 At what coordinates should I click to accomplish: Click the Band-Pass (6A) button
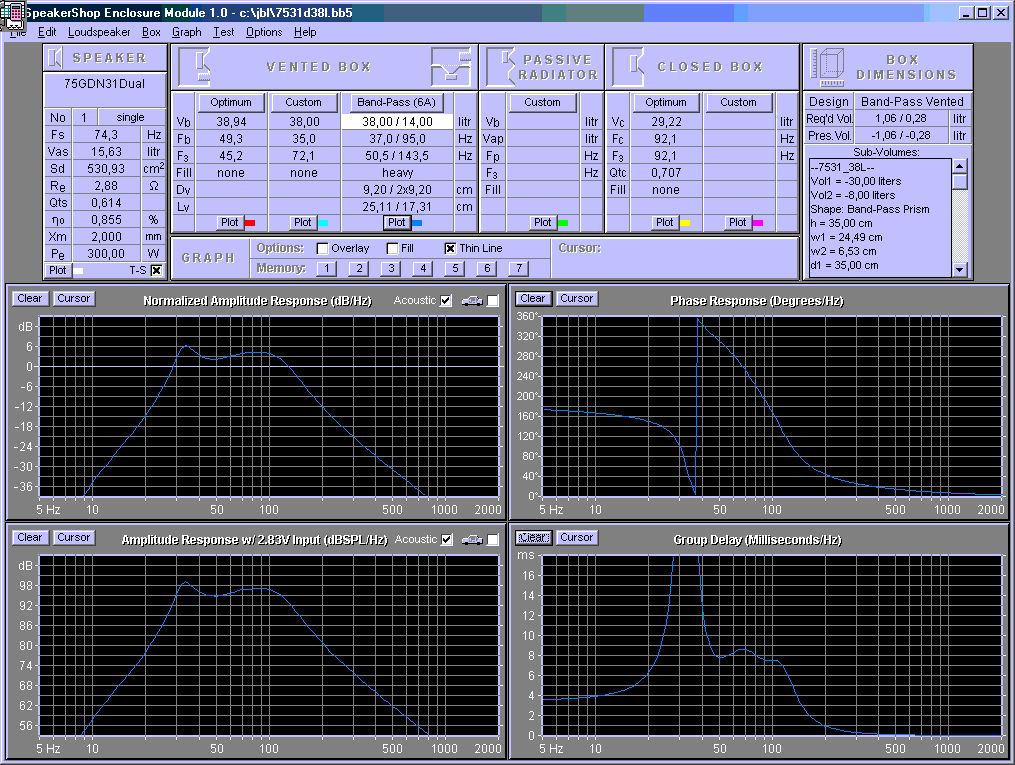(x=397, y=102)
